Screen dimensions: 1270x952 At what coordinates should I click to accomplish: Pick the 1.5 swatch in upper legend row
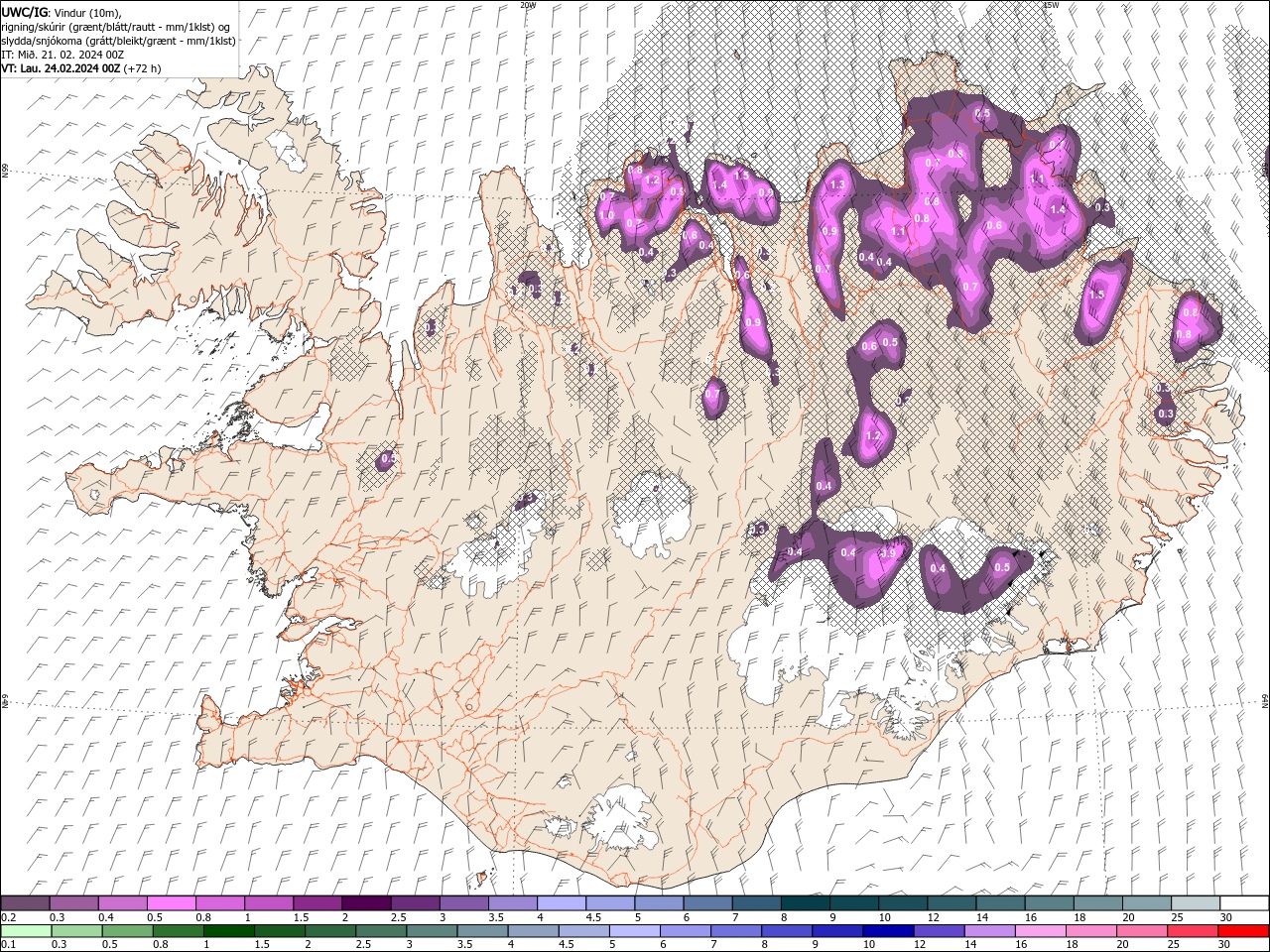click(317, 903)
